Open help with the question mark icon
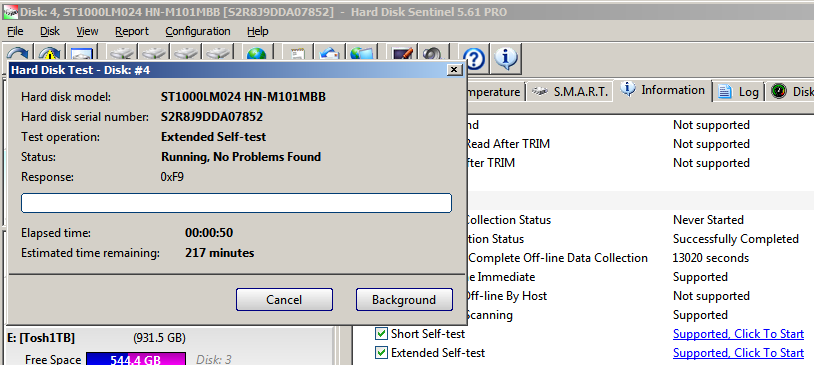 [x=474, y=59]
